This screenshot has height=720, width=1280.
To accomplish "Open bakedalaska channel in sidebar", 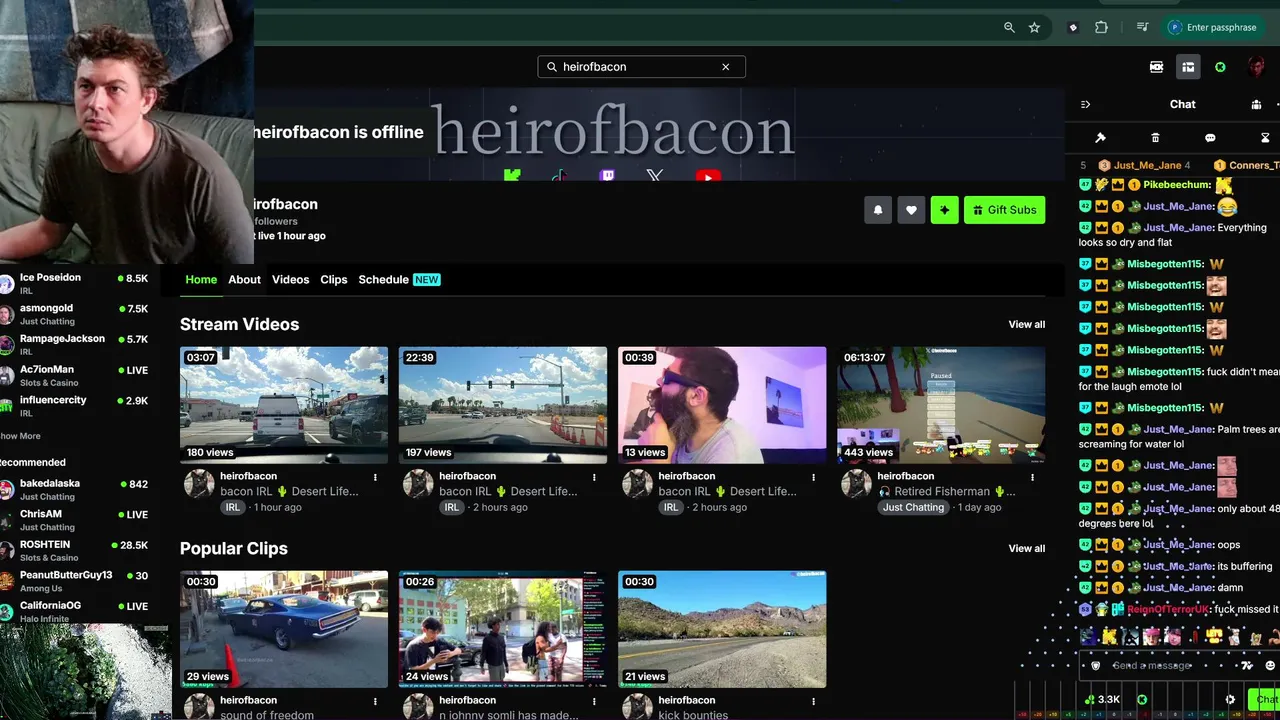I will [x=75, y=489].
